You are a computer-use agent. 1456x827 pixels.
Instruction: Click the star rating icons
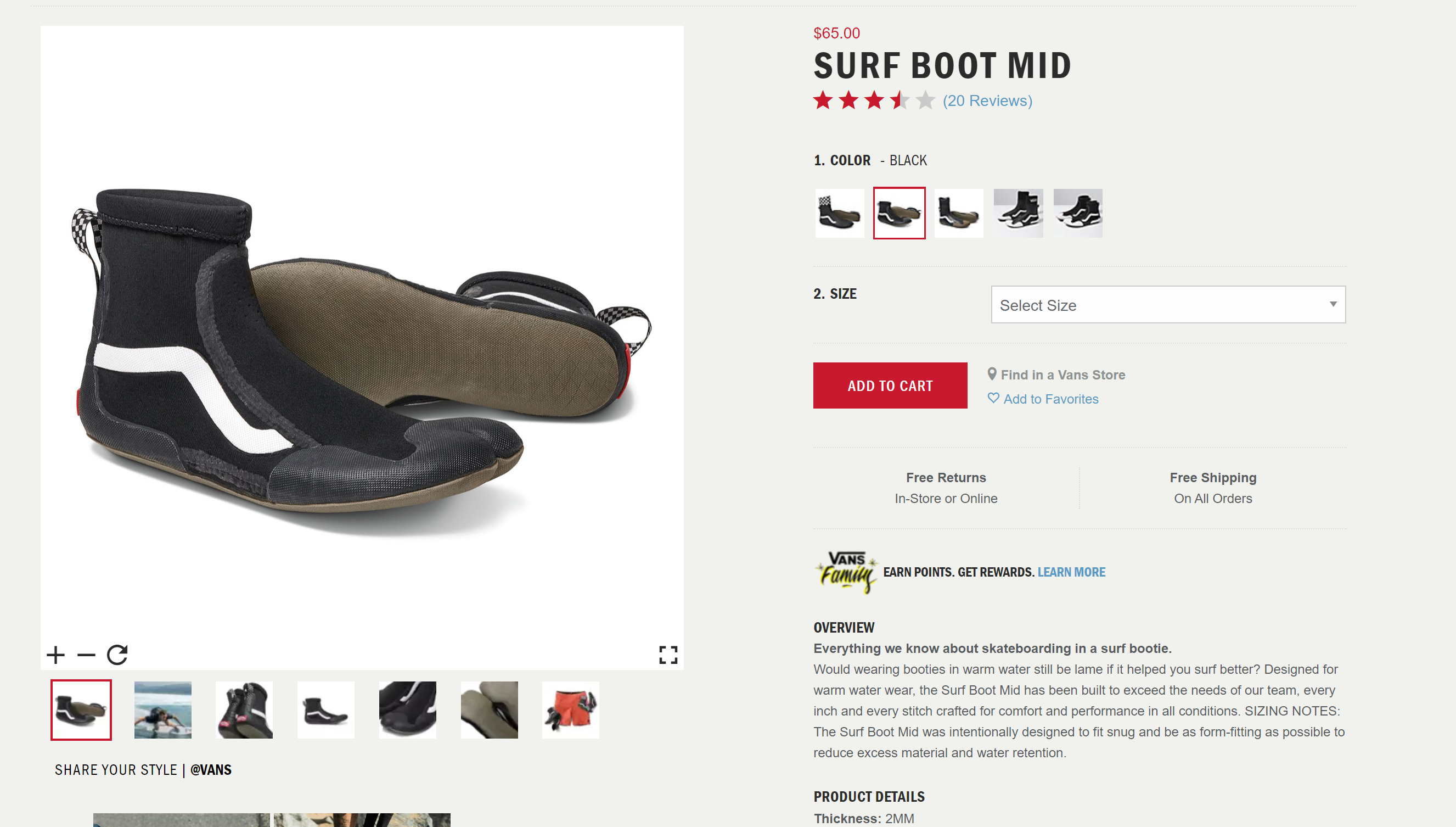pos(874,100)
